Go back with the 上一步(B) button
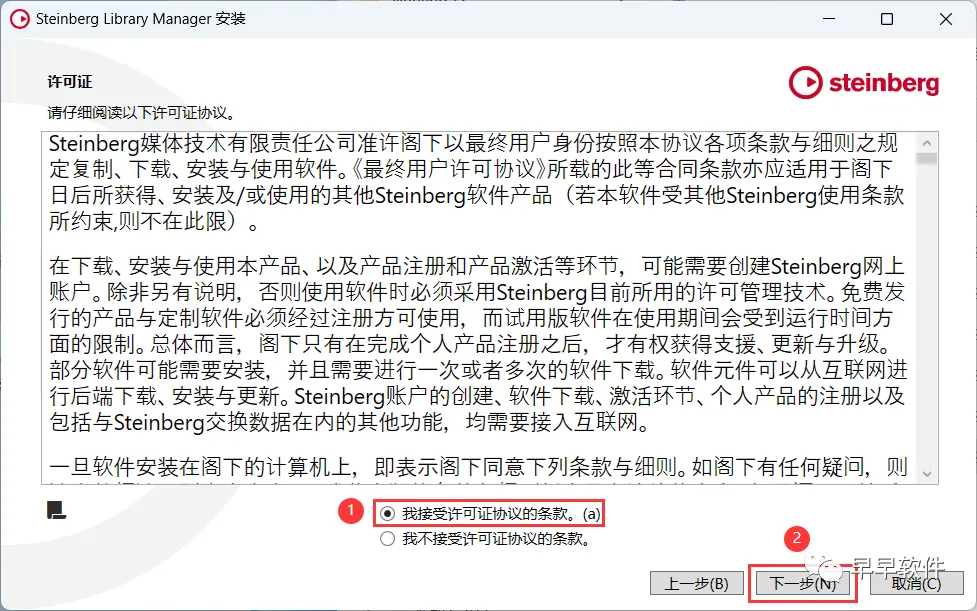Image resolution: width=977 pixels, height=611 pixels. (697, 584)
